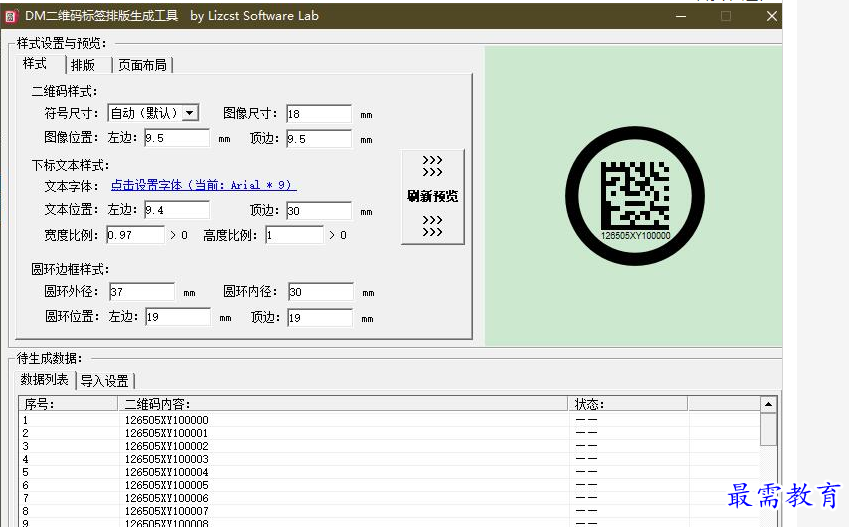Select row 126505XY100001
This screenshot has width=849, height=527.
pos(390,433)
